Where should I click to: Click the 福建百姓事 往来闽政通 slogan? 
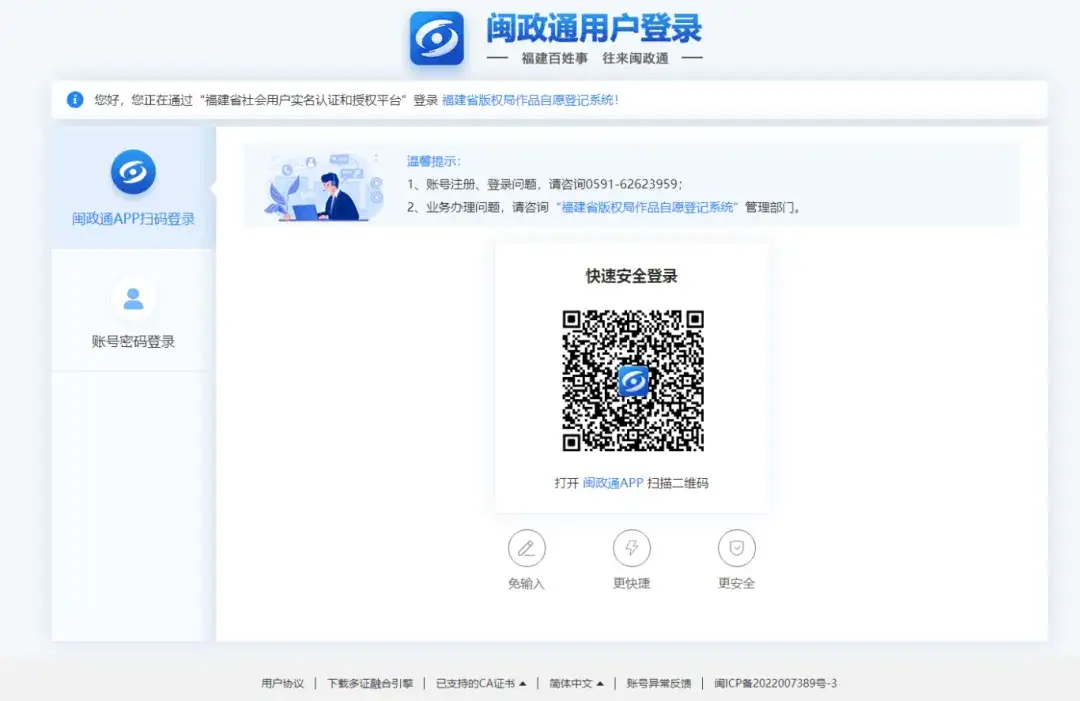pyautogui.click(x=595, y=59)
